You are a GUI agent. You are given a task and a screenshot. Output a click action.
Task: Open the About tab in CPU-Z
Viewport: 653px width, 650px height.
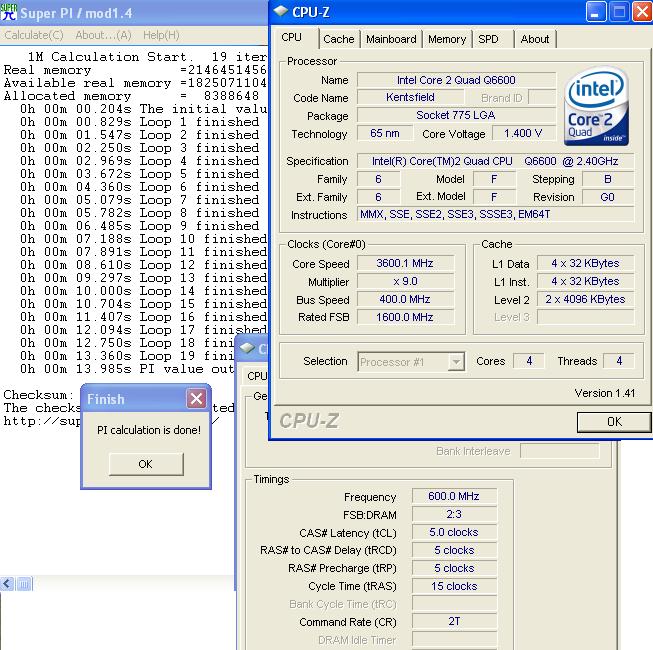coord(535,39)
